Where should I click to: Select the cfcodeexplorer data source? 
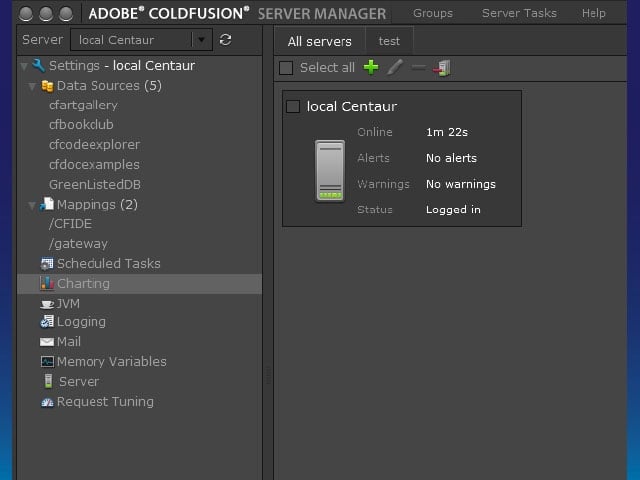[x=94, y=145]
